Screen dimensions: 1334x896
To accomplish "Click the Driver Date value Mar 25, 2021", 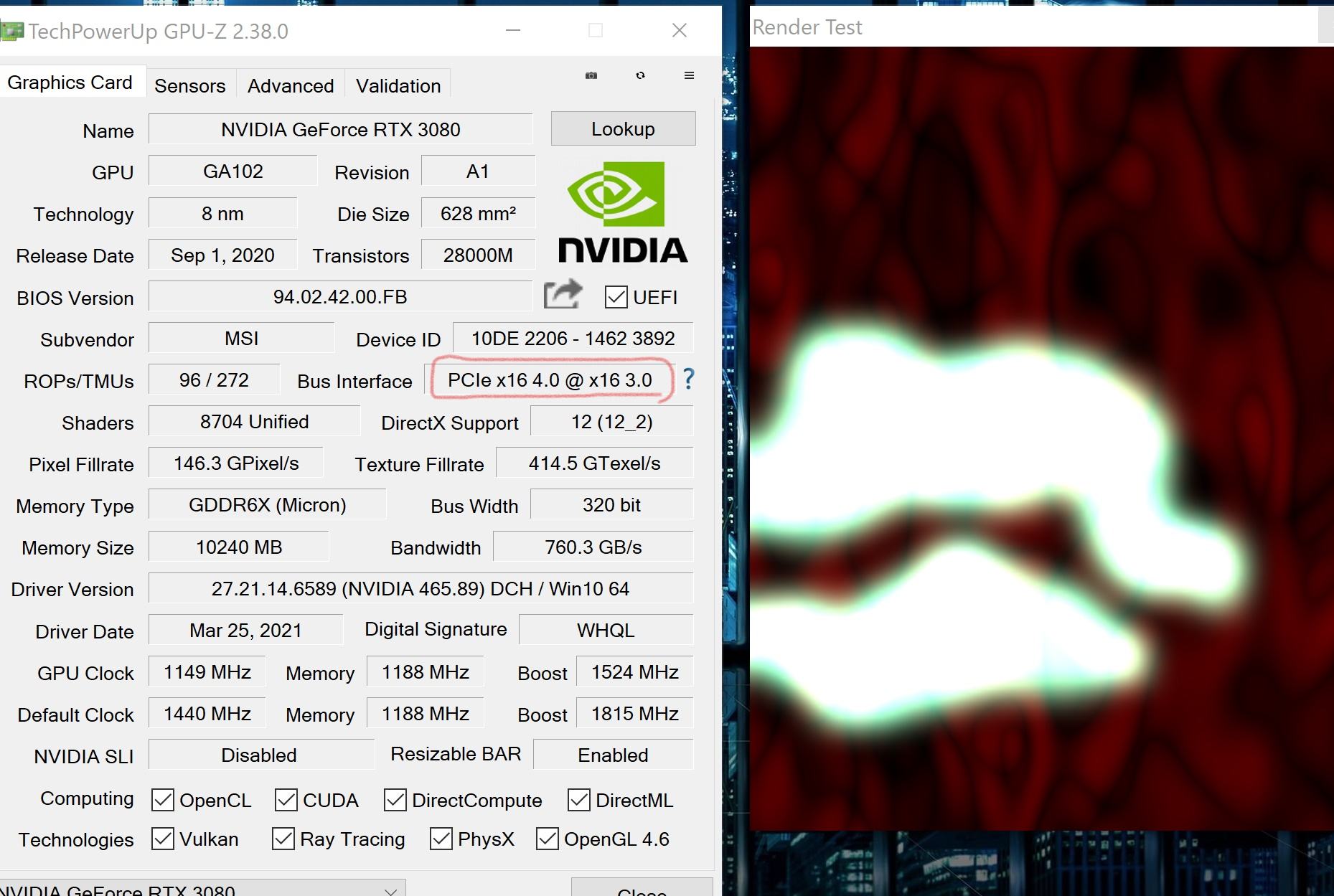I will tap(246, 631).
